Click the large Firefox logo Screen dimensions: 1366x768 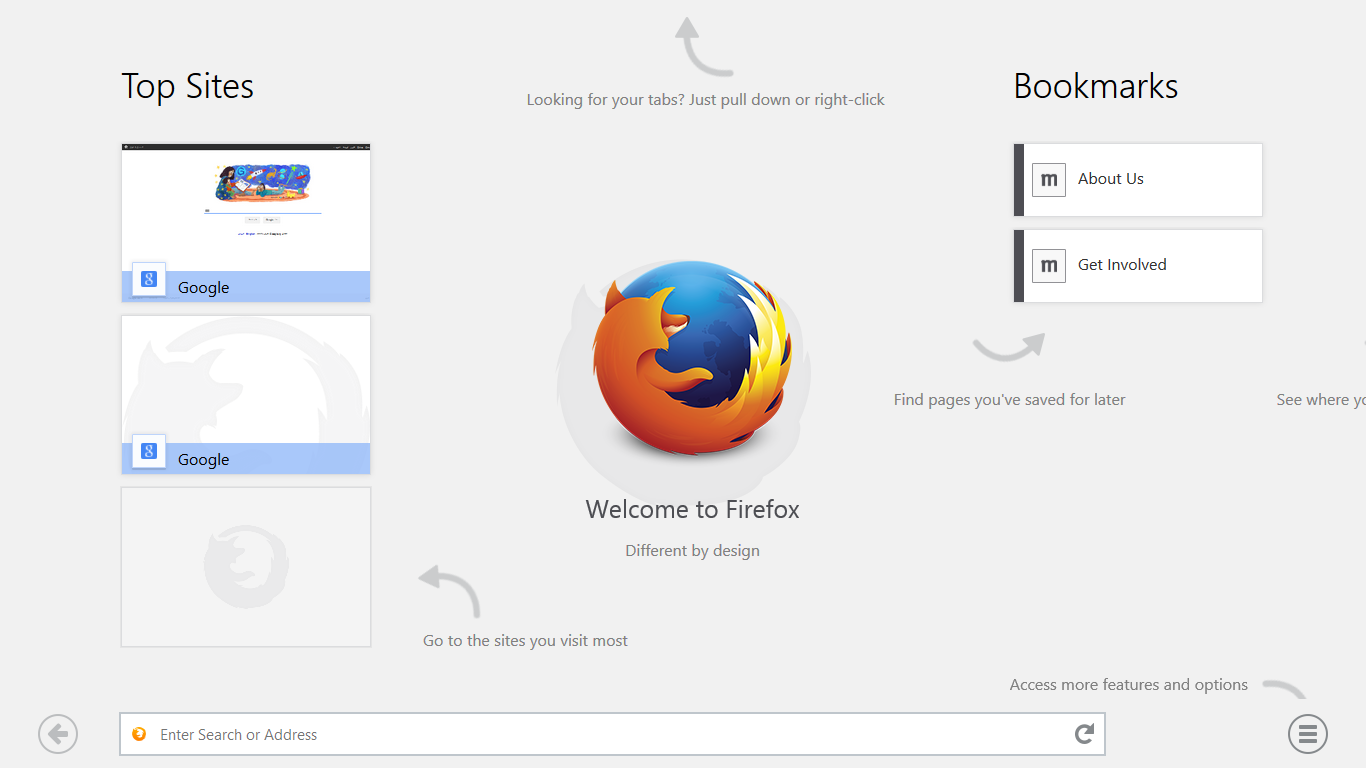coord(691,359)
